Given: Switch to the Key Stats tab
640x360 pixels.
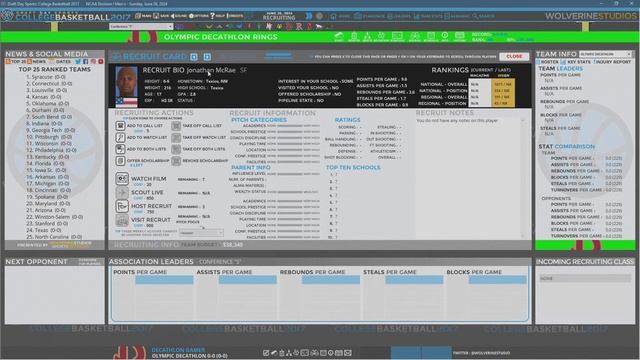Looking at the screenshot, I should point(576,62).
